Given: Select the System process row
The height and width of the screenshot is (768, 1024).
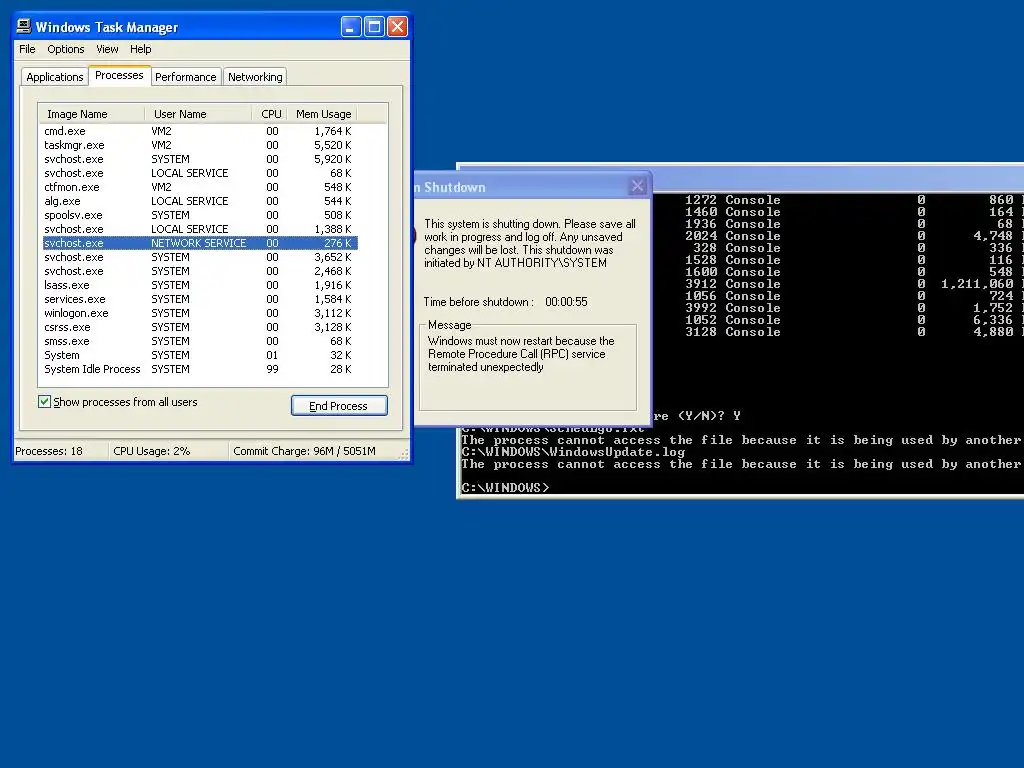Looking at the screenshot, I should (x=199, y=355).
